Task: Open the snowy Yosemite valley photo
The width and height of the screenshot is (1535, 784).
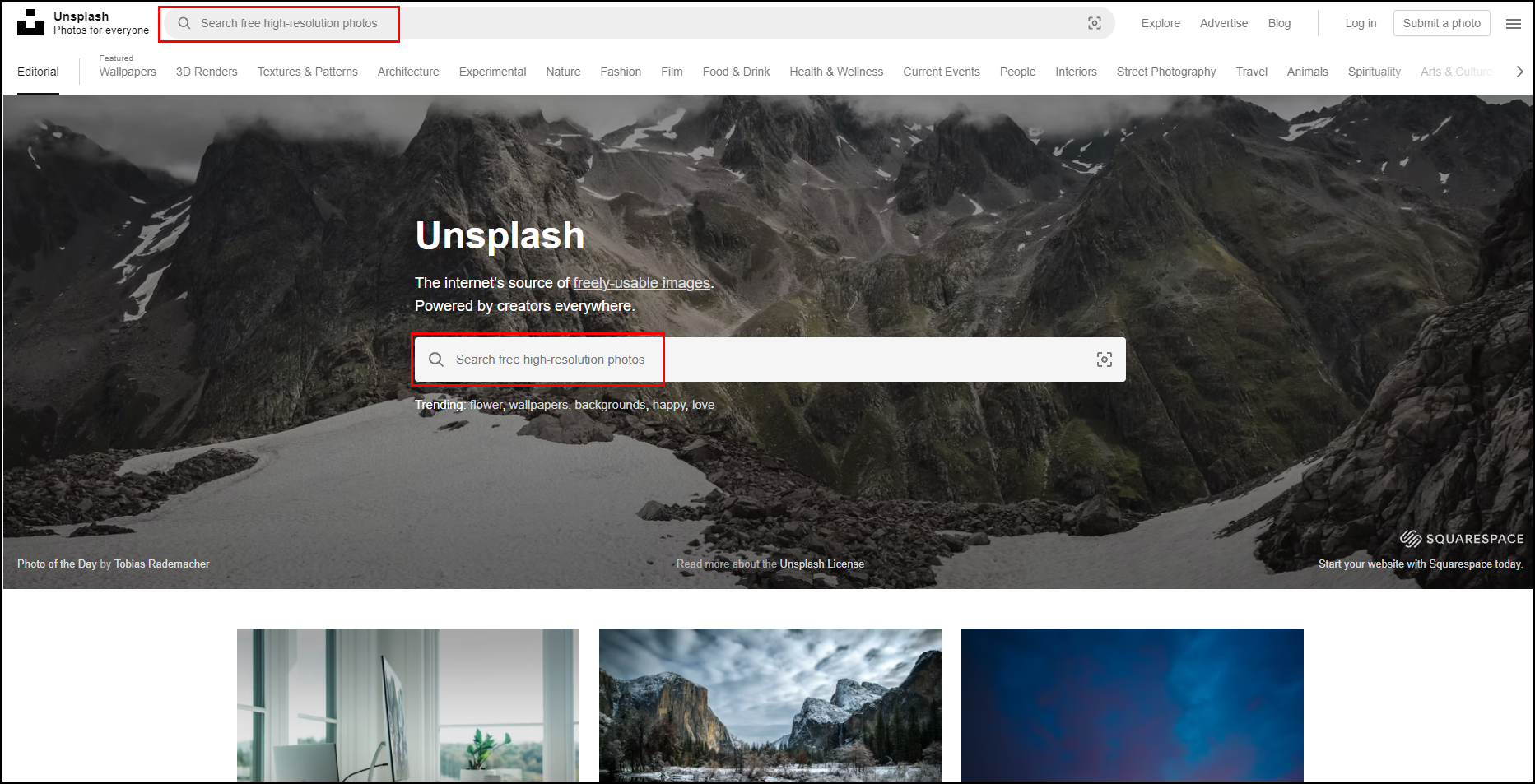Action: coord(770,705)
